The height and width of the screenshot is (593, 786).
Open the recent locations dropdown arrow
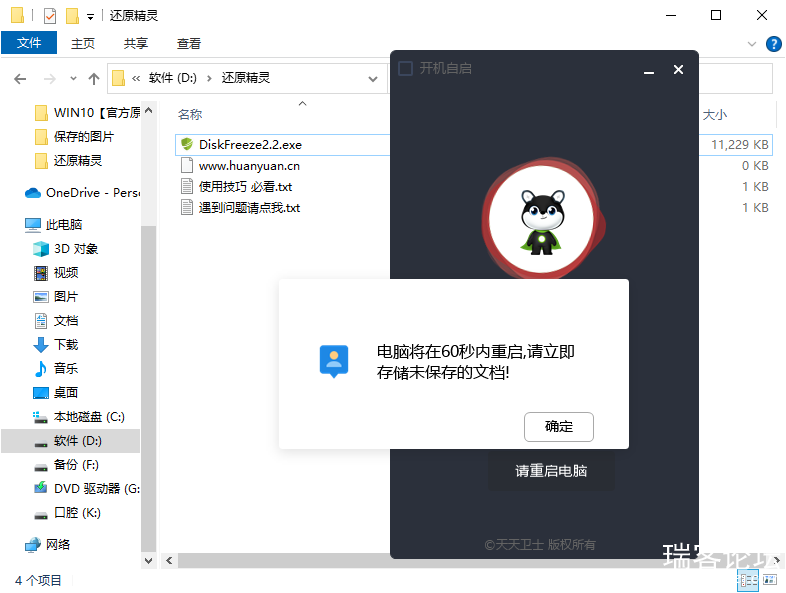click(x=72, y=78)
